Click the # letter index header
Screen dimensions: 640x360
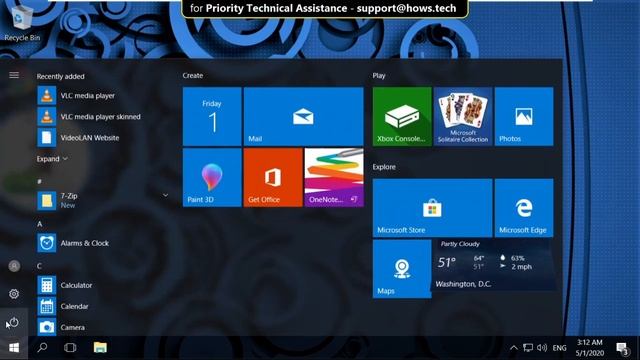coord(39,181)
